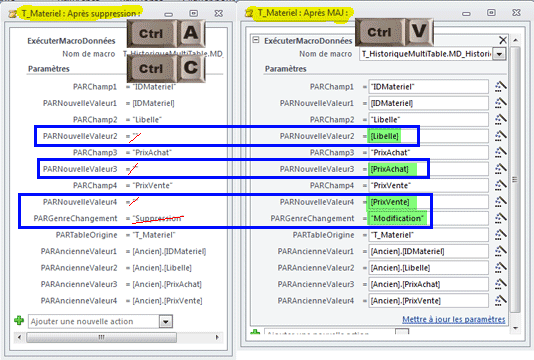534x360 pixels.
Task: Select ExécuterMacroDonnées action in Après suppression window
Action: 71,41
